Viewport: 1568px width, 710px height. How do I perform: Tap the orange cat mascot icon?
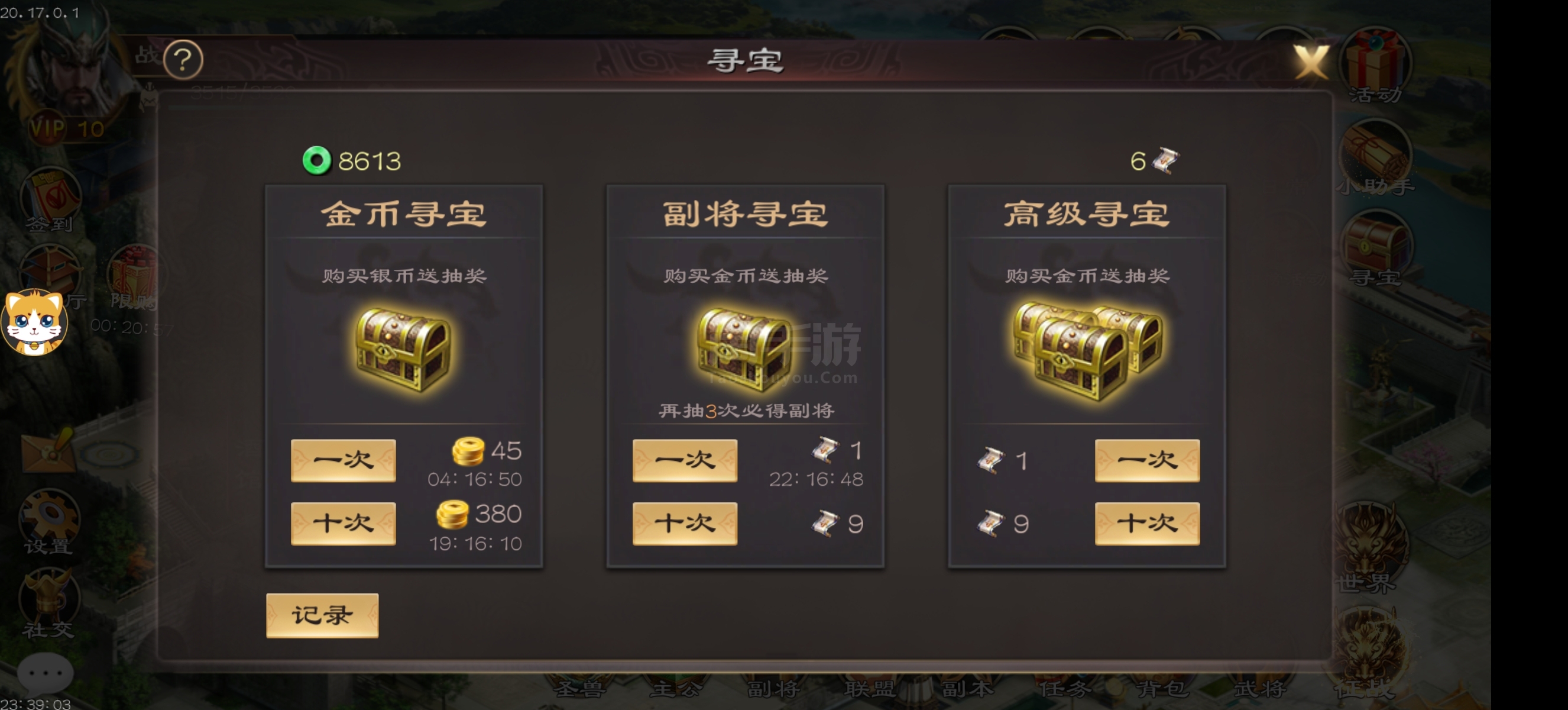pyautogui.click(x=34, y=322)
